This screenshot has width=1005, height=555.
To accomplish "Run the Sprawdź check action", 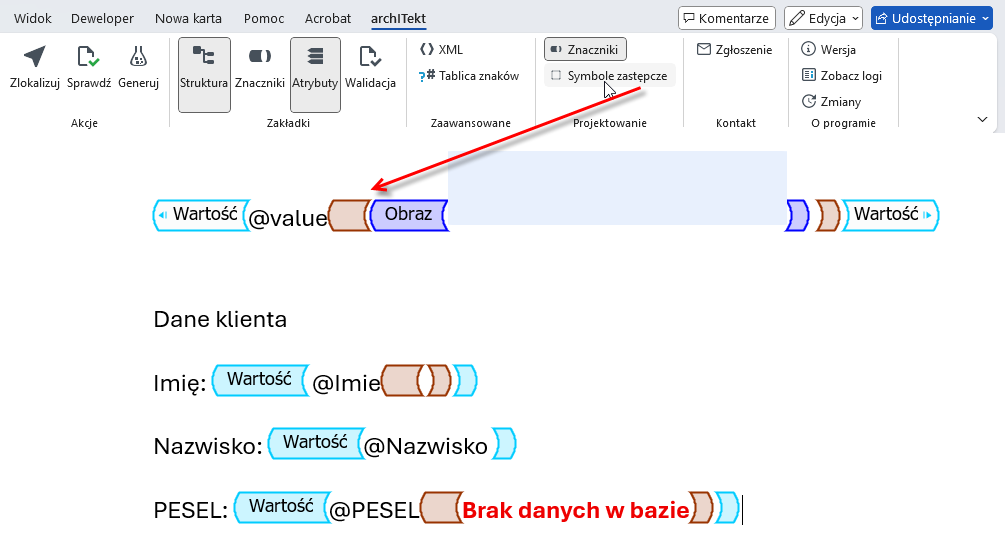I will coord(88,67).
